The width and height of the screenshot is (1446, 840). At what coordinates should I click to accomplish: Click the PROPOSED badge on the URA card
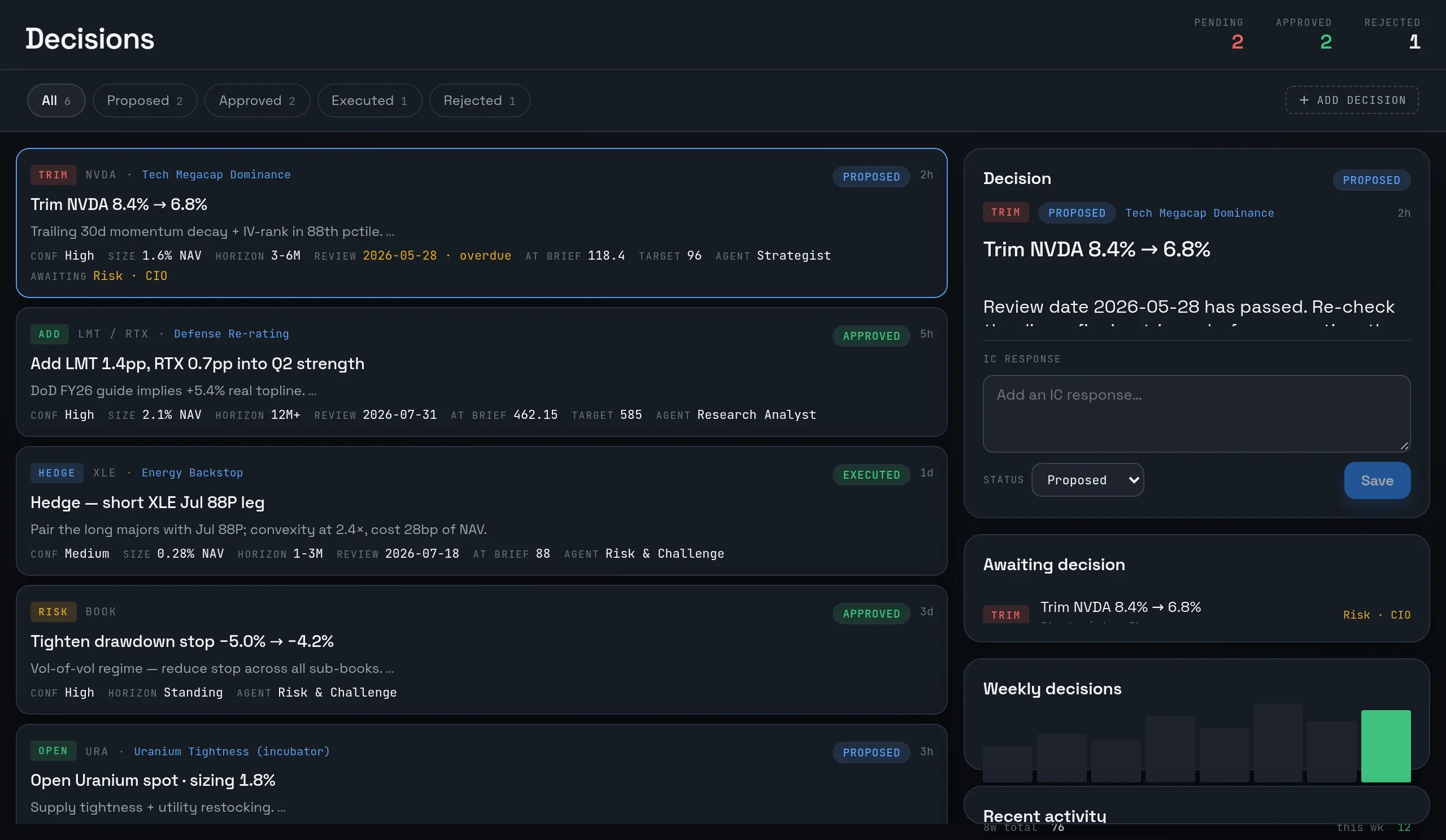871,753
